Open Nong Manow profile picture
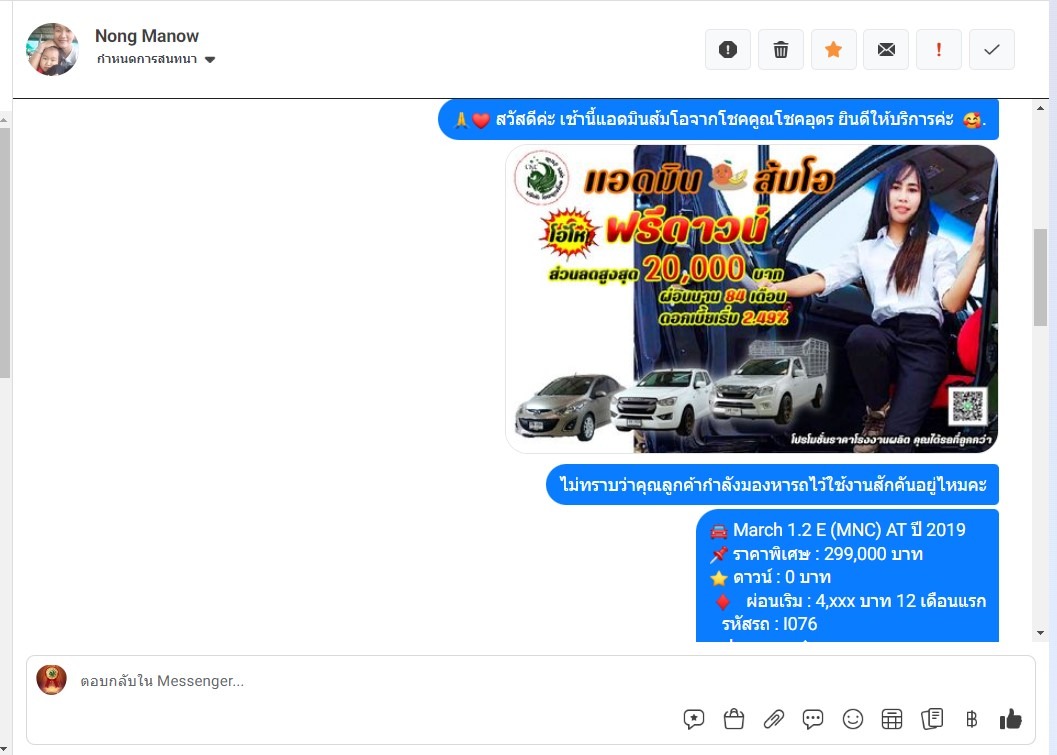 click(x=52, y=49)
